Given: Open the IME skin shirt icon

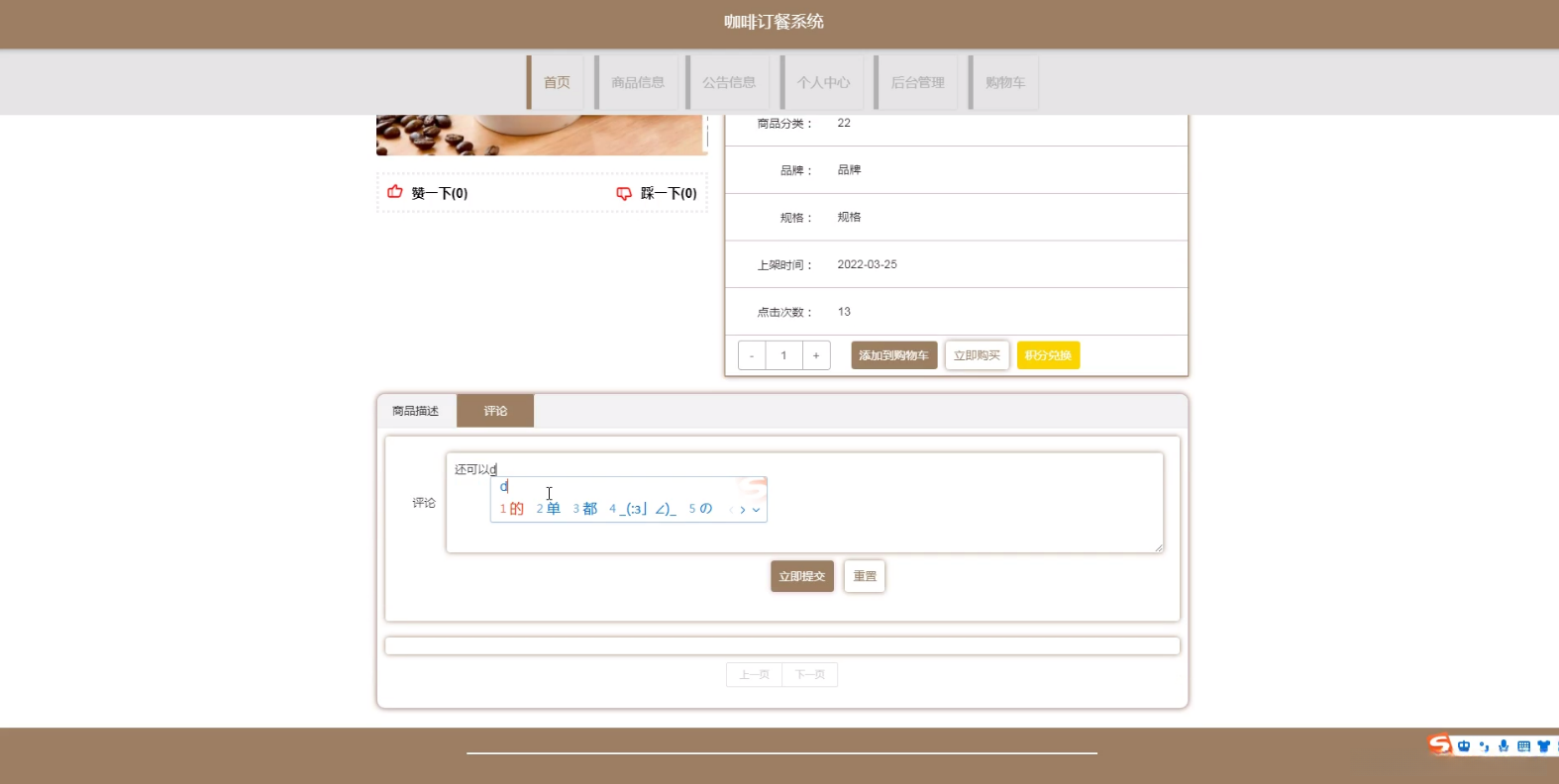Looking at the screenshot, I should coord(1543,746).
